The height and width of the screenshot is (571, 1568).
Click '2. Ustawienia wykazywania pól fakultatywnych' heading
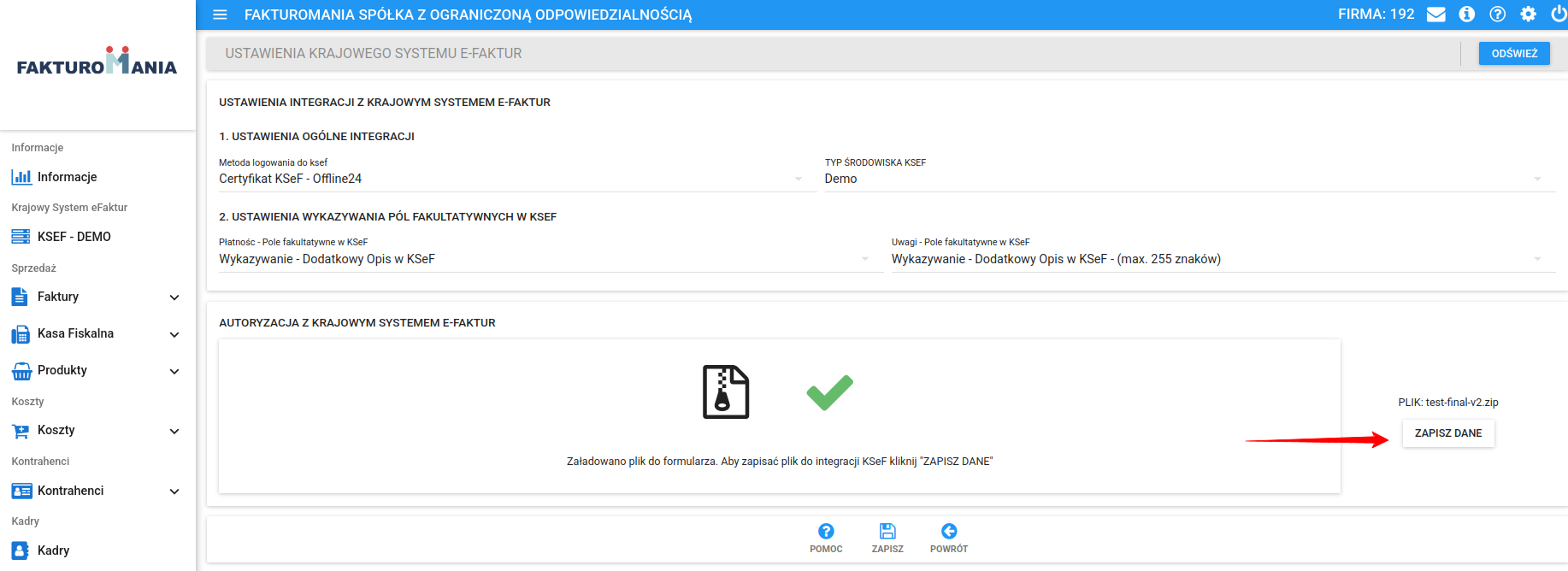[x=387, y=217]
